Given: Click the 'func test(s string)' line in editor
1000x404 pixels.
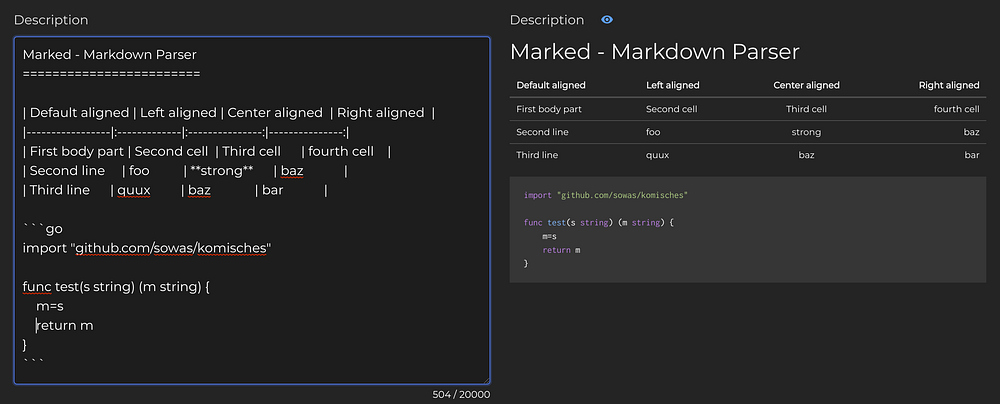Looking at the screenshot, I should 116,287.
